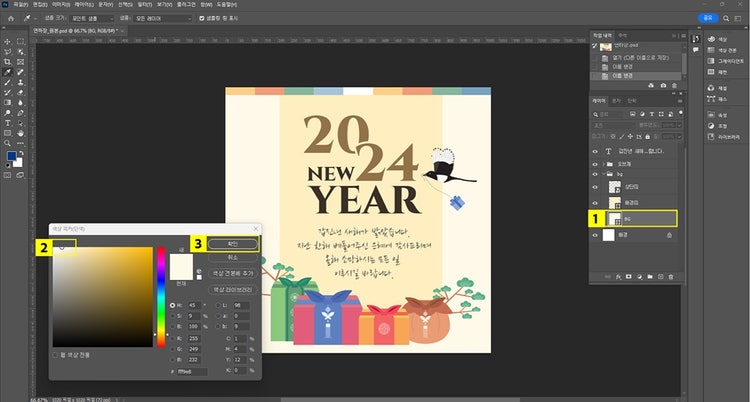
Task: Swap foreground and background colors
Action: point(21,153)
